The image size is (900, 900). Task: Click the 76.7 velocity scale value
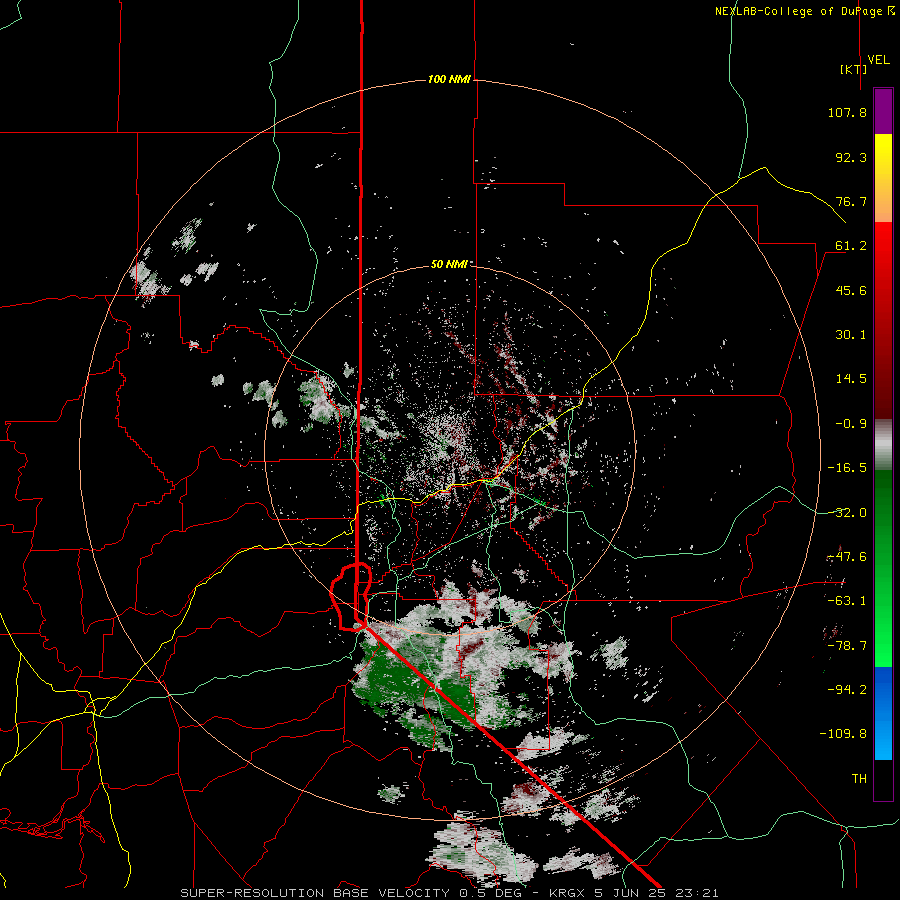click(x=851, y=201)
